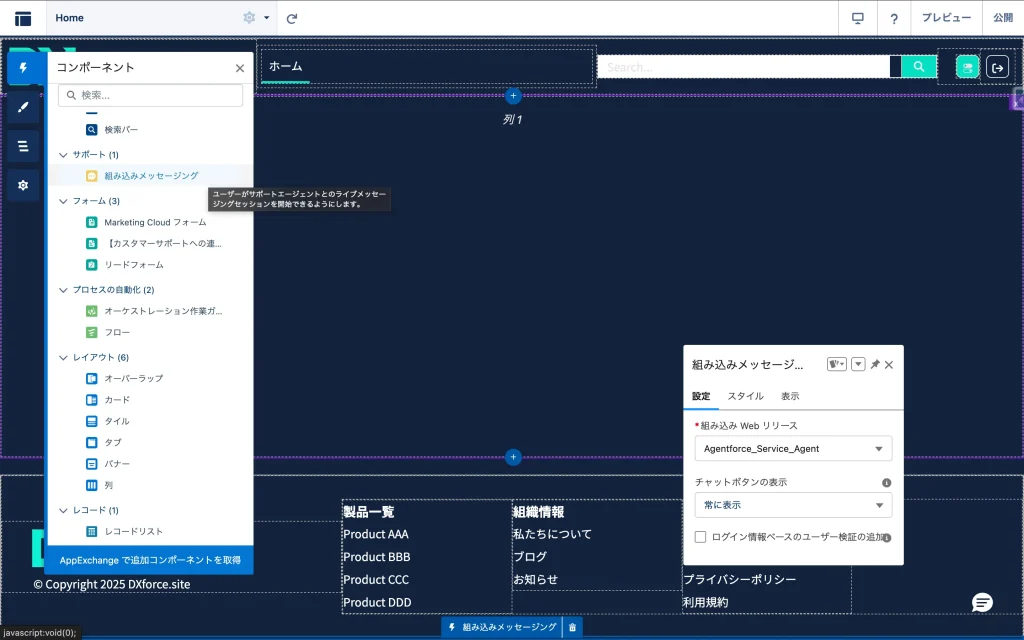Open the Components lightning bolt sidebar icon
1024x640 pixels.
(x=23, y=68)
